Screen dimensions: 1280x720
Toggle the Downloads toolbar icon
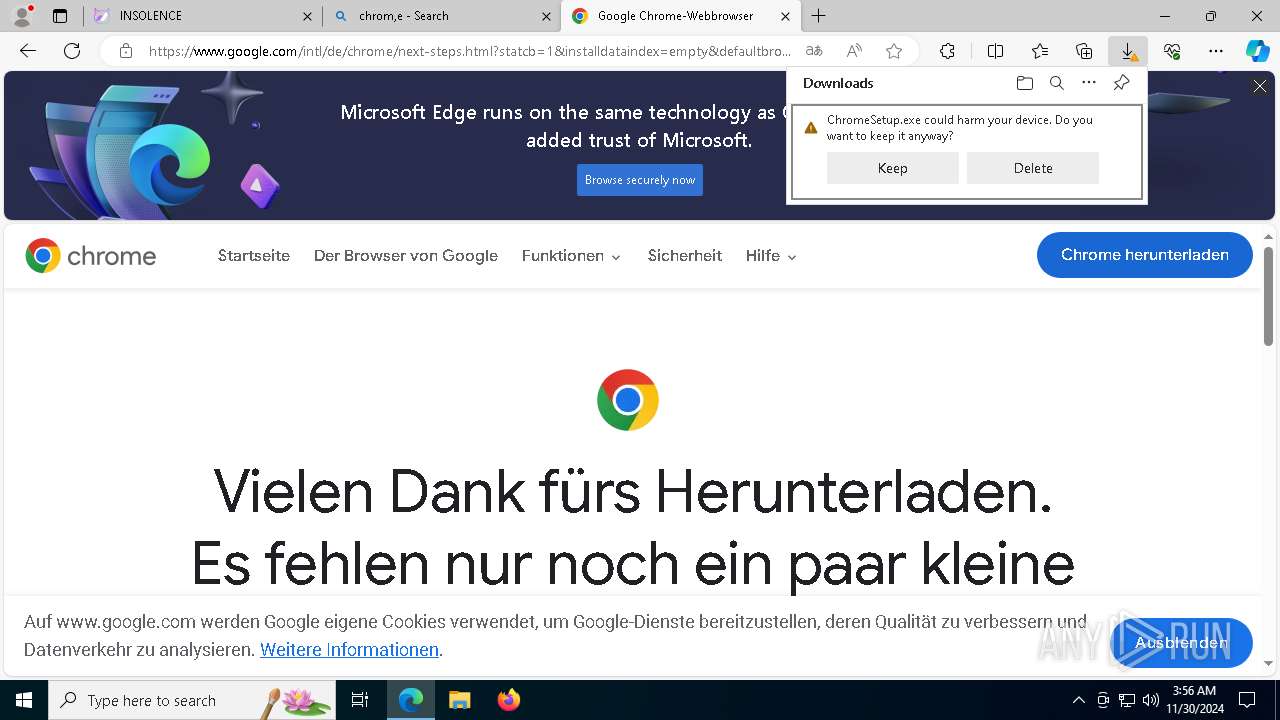(1128, 51)
